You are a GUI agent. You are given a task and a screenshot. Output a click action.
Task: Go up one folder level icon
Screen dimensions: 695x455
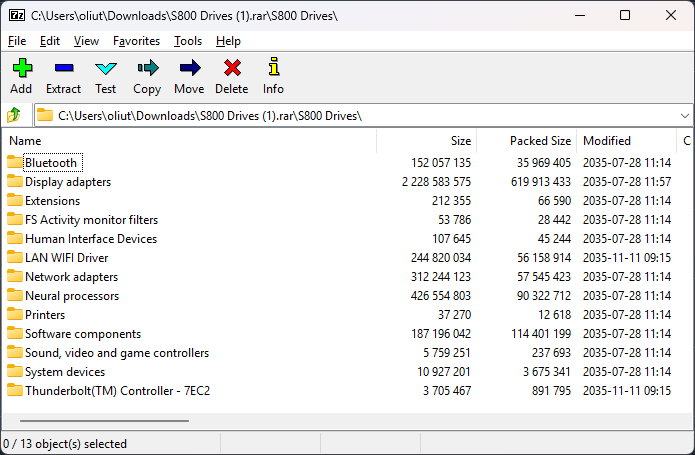(15, 115)
